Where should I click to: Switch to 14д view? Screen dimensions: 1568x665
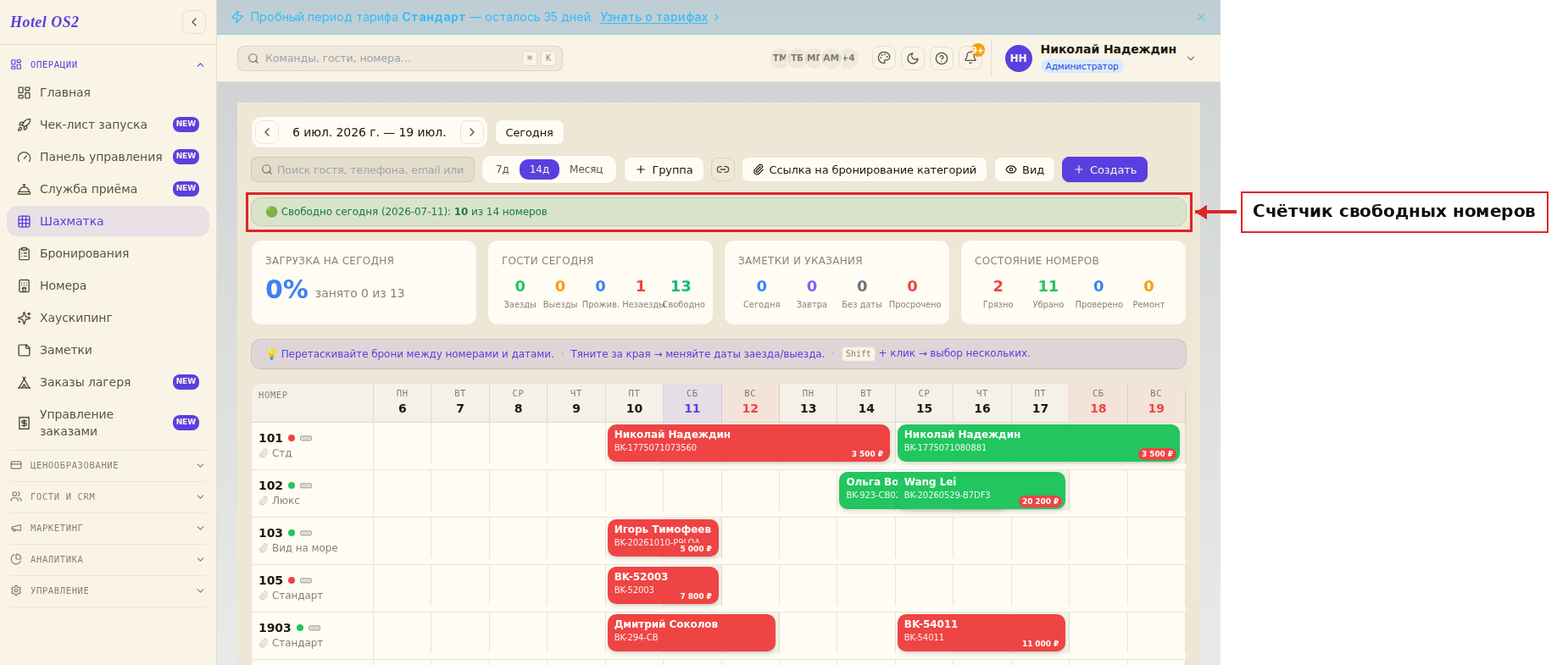(x=539, y=169)
